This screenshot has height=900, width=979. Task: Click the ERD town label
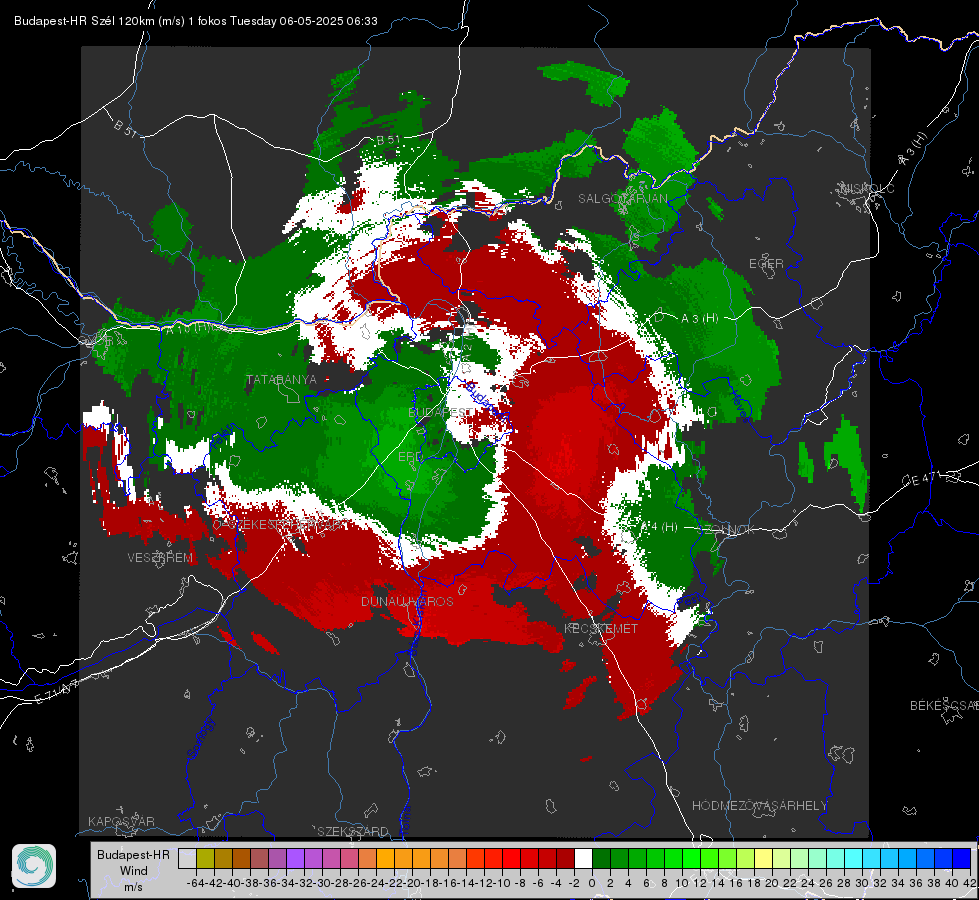410,457
